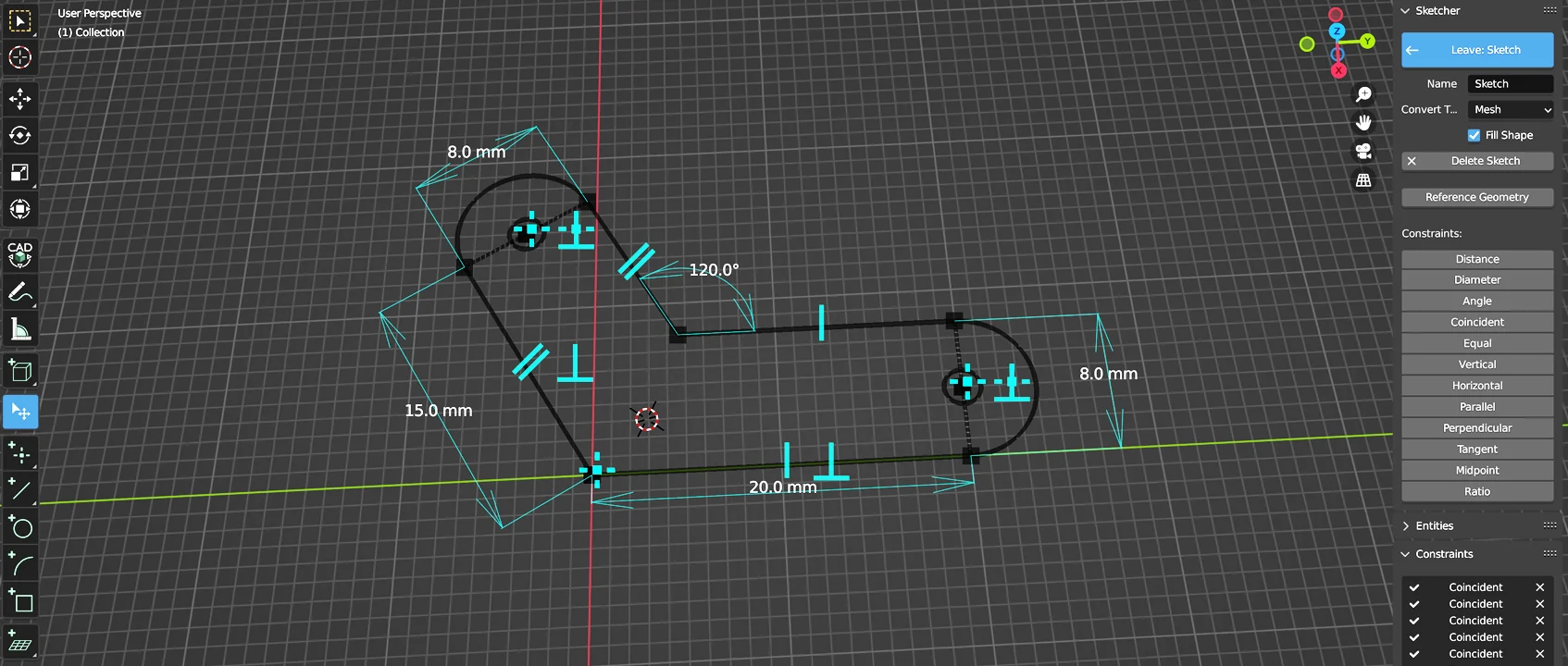1568x666 pixels.
Task: Click the zoom magnifier viewport icon
Action: 1363,94
